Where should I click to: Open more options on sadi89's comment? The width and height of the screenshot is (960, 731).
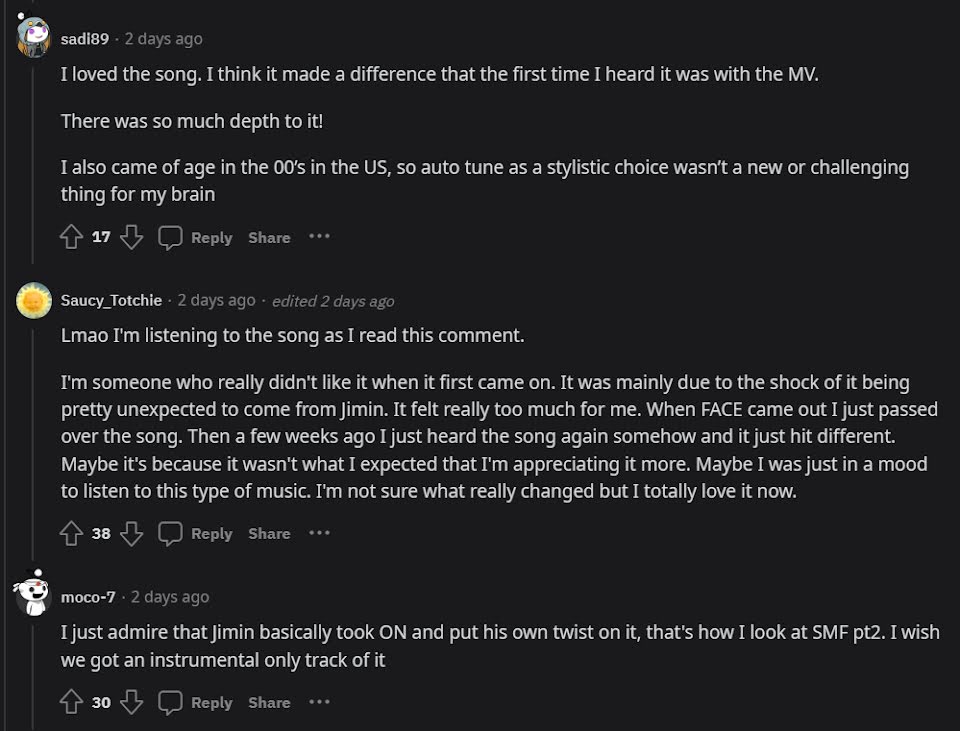[319, 237]
